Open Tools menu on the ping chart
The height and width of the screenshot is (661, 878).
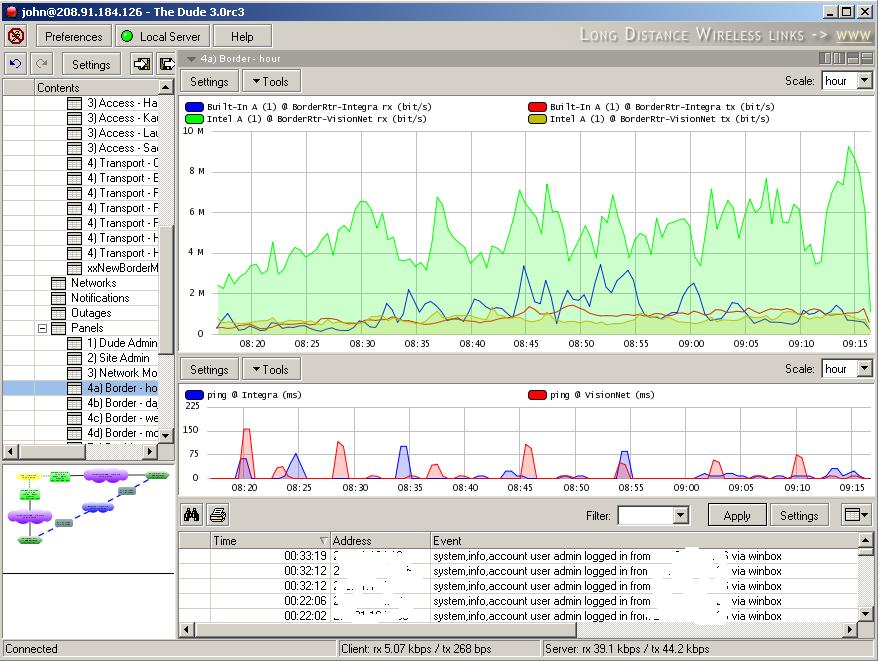[x=271, y=369]
